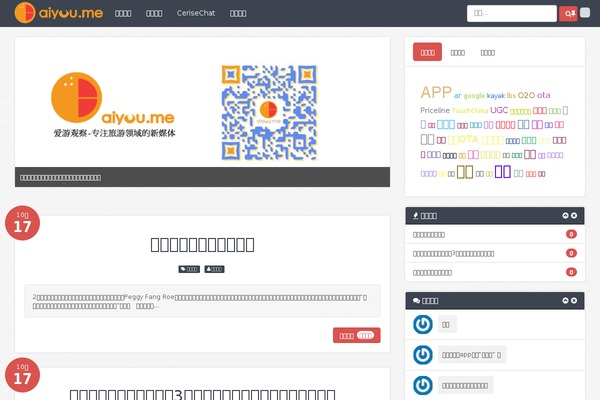Open the sidebar list entry containing the digit 3
This screenshot has height=400, width=600.
click(x=453, y=253)
